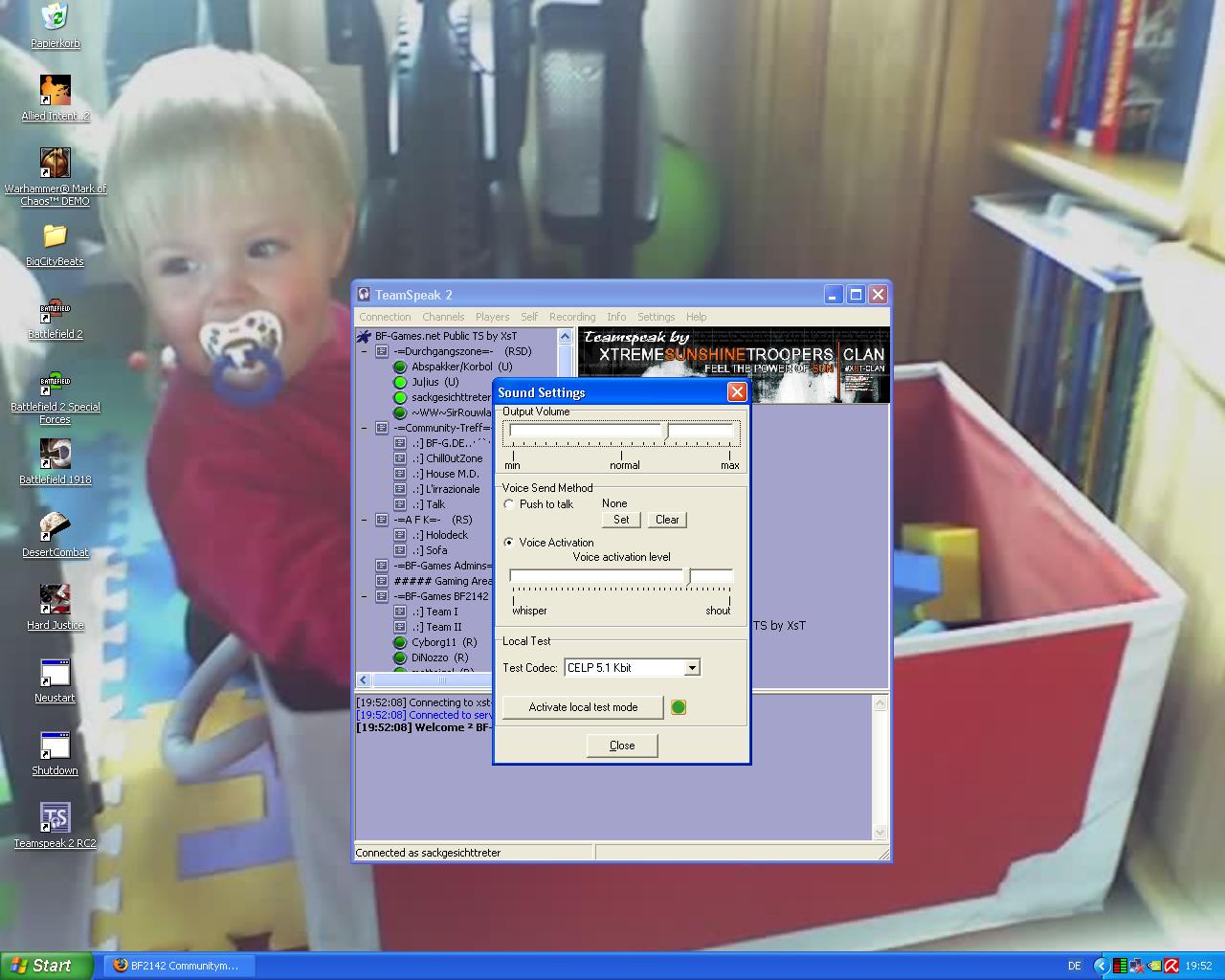Open the Help menu

(x=696, y=317)
